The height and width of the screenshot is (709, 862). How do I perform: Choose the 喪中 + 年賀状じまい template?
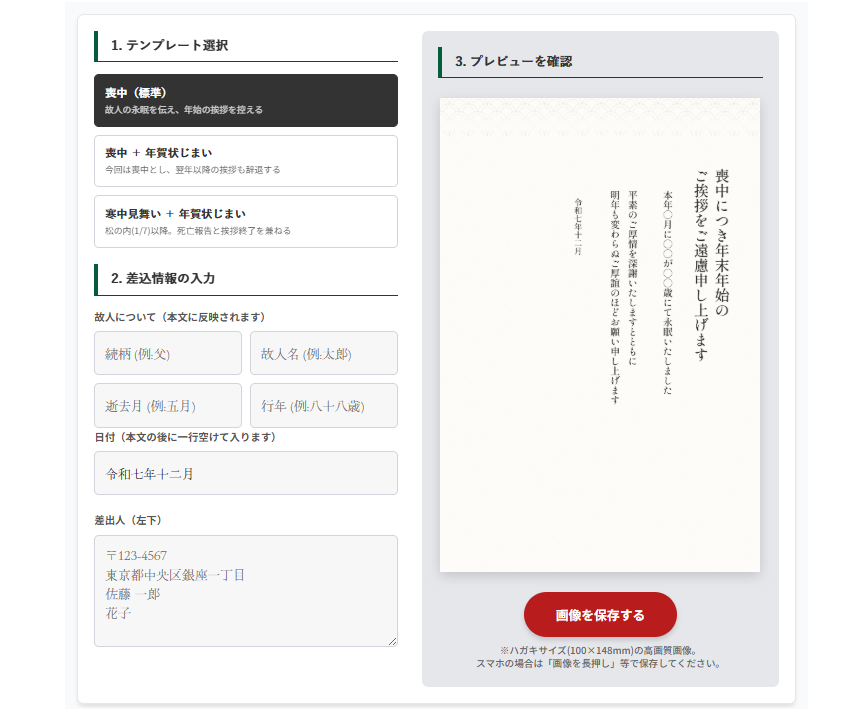(x=245, y=161)
